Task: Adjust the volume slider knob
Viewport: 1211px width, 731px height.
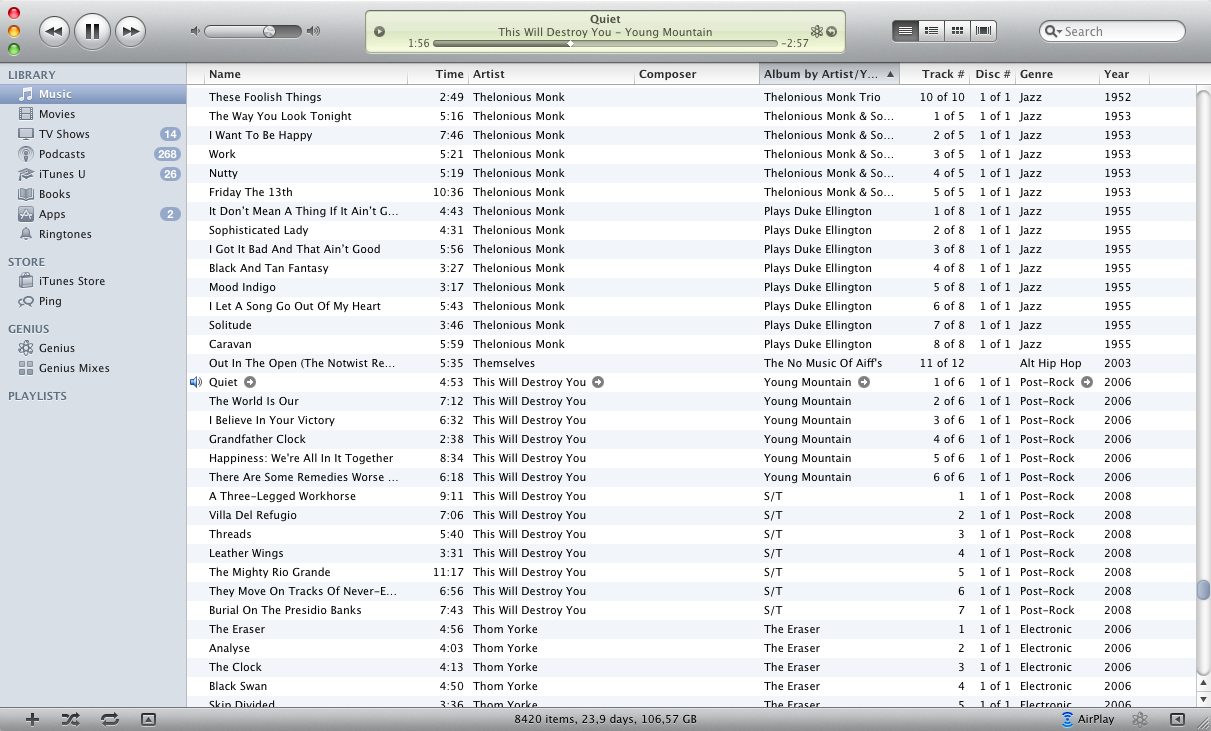Action: coord(269,31)
